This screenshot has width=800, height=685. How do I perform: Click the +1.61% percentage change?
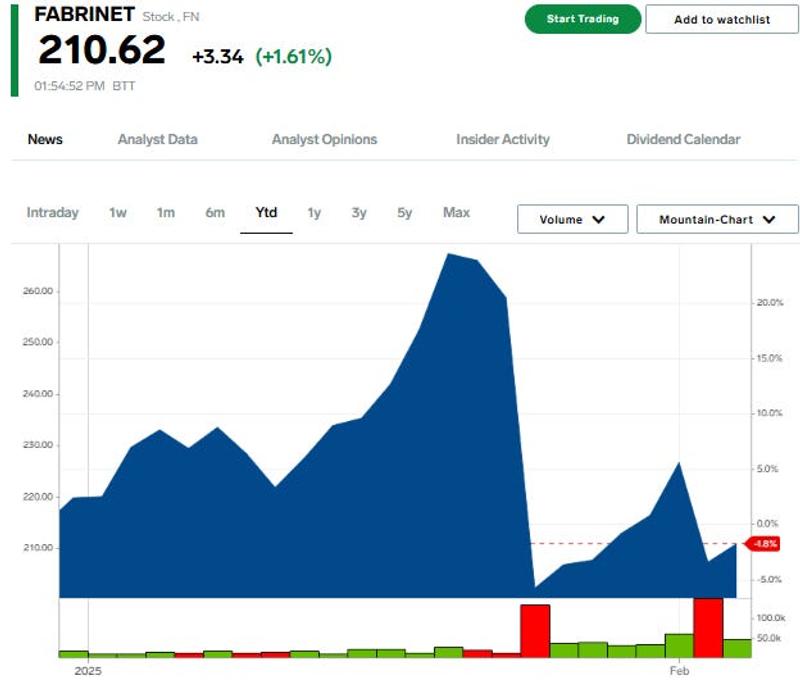294,57
